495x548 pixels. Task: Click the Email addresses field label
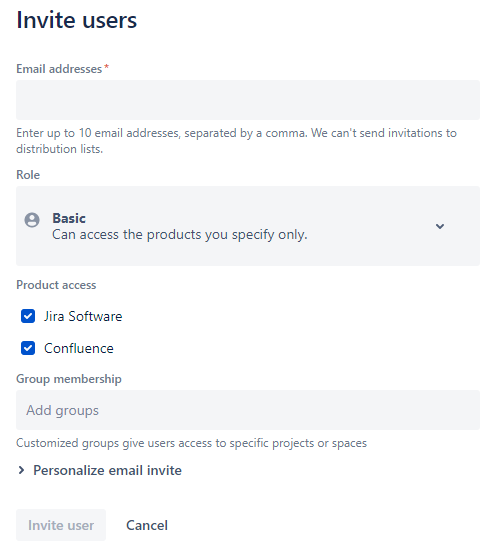click(59, 69)
